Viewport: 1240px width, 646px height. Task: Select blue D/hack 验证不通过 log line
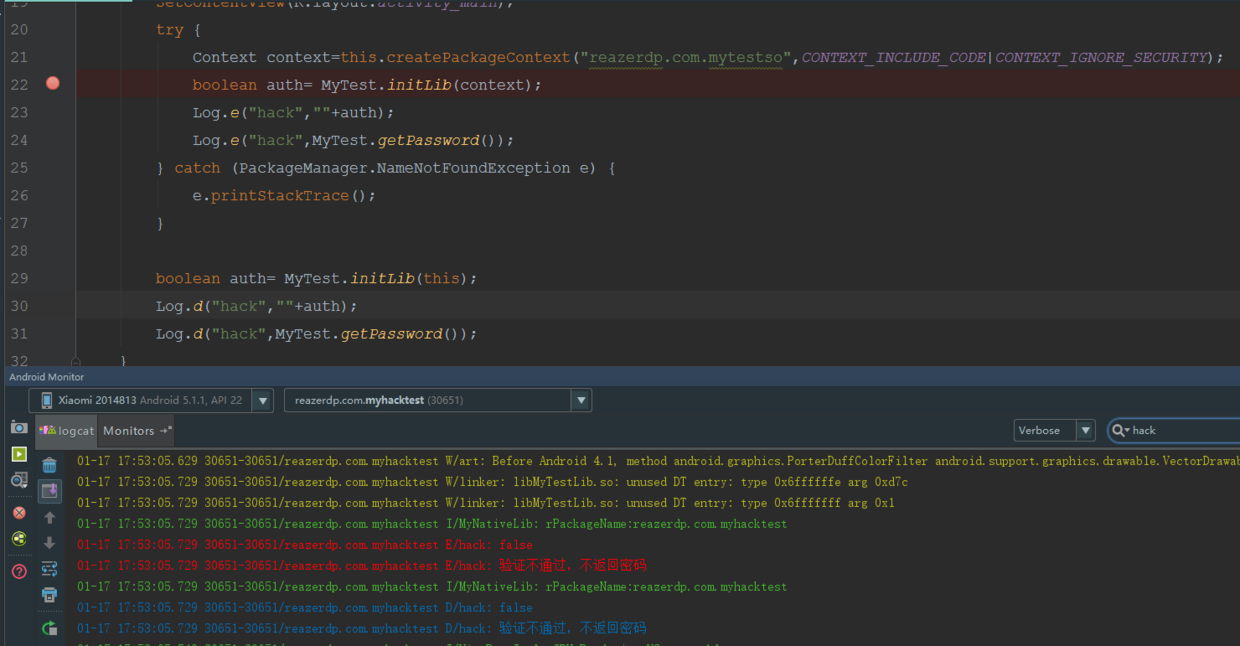coord(361,629)
